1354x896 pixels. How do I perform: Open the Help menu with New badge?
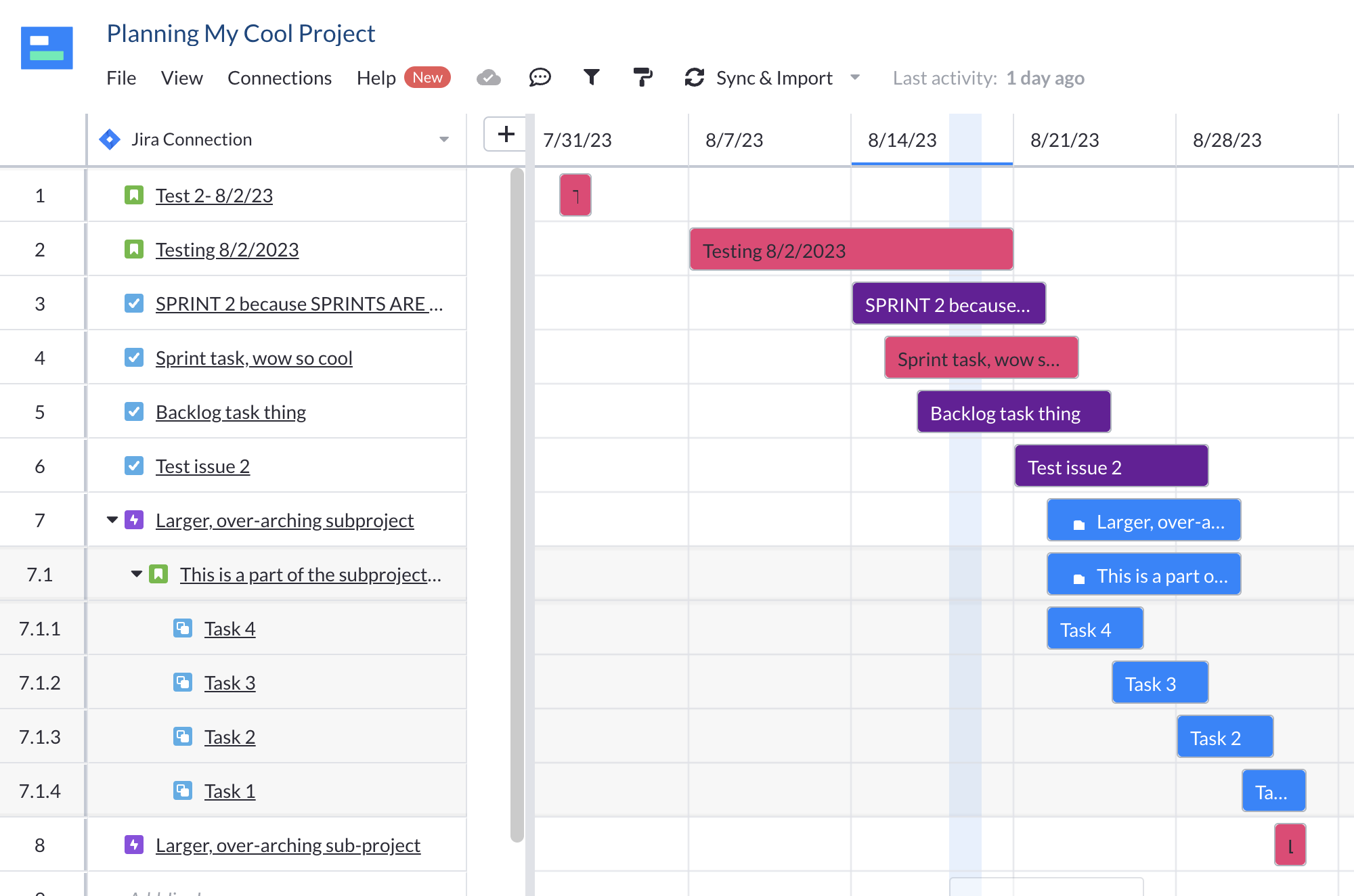tap(376, 78)
